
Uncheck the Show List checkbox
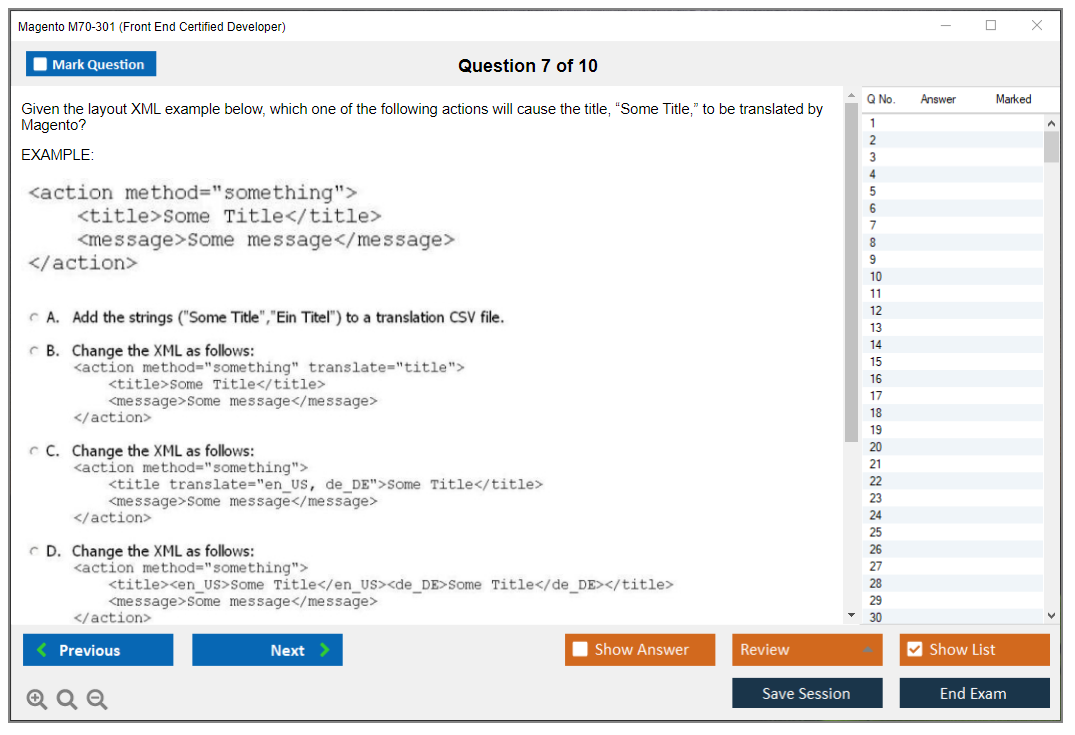tap(914, 650)
